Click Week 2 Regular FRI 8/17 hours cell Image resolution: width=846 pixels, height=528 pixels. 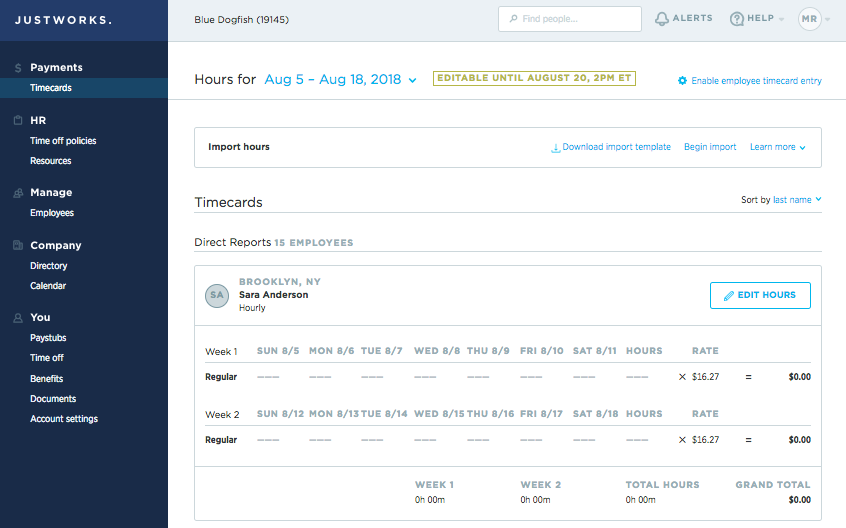[531, 440]
